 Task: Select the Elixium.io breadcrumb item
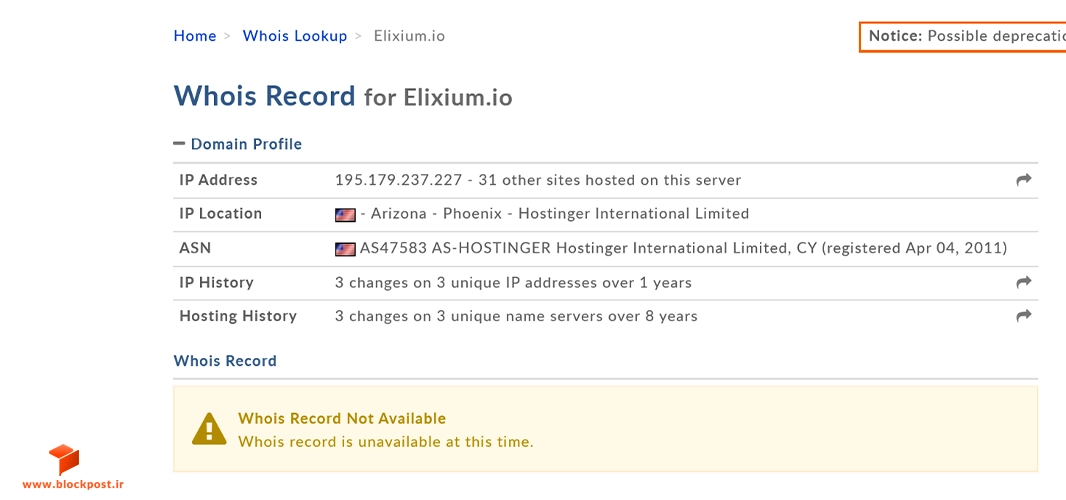pyautogui.click(x=409, y=36)
